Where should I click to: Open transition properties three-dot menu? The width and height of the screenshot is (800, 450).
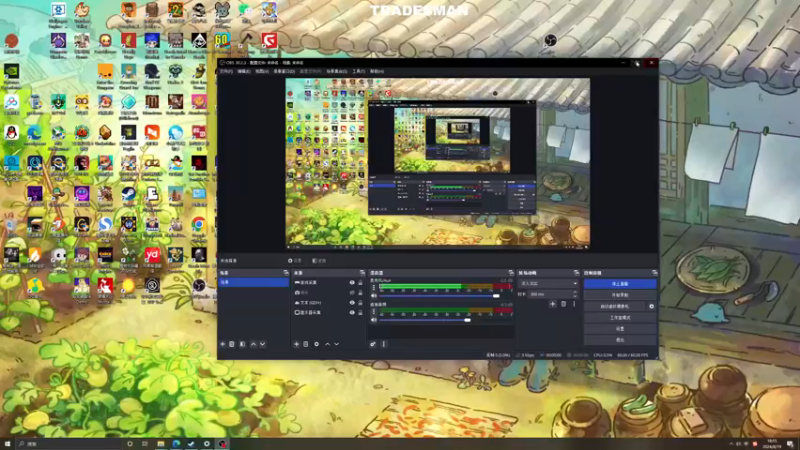pos(574,304)
